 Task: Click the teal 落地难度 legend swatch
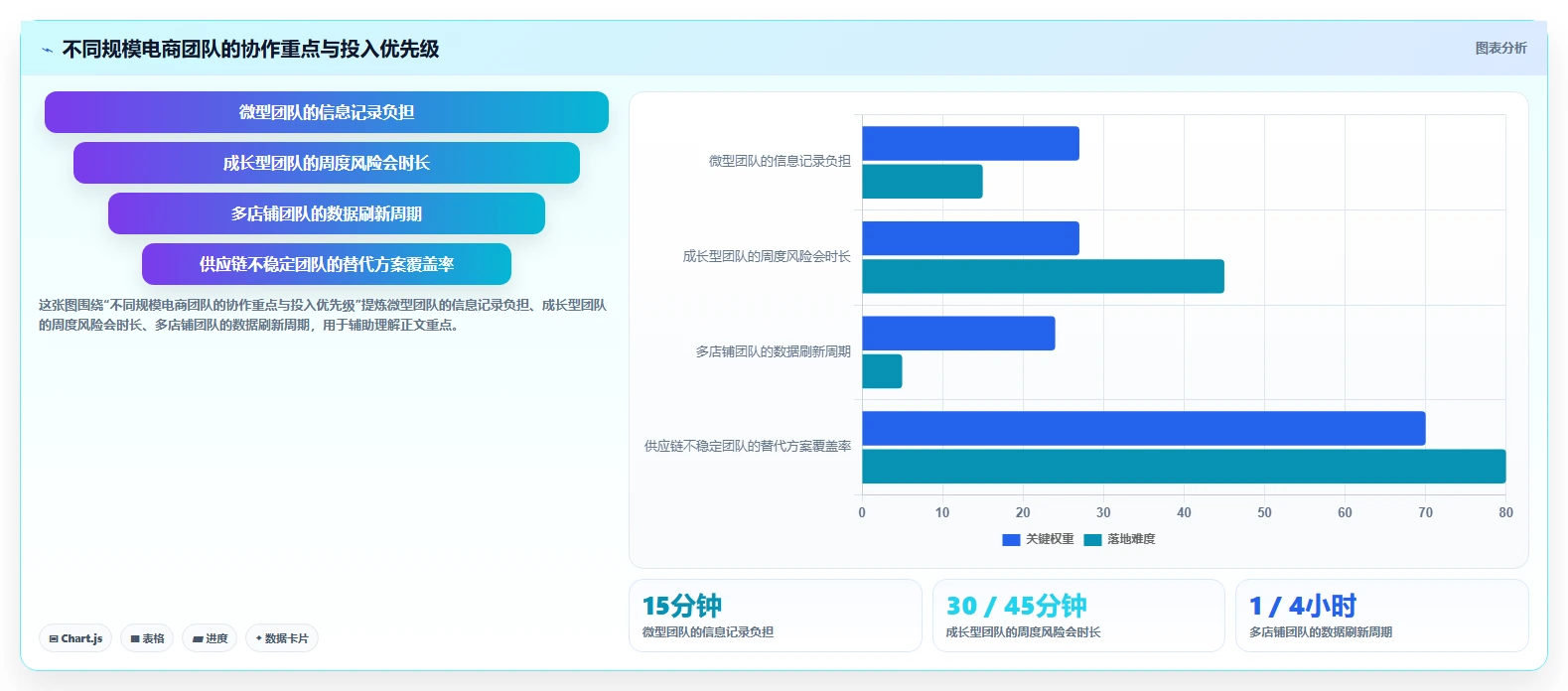pyautogui.click(x=1092, y=539)
